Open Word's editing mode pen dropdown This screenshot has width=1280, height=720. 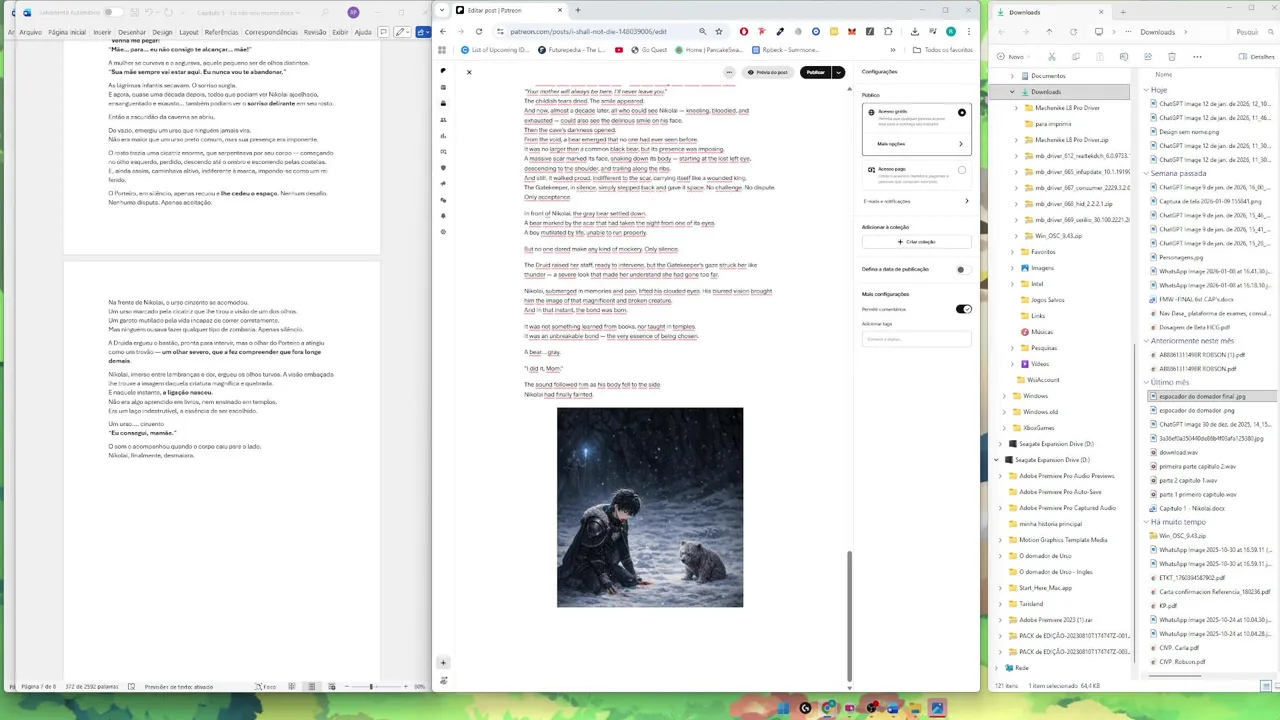coord(401,32)
